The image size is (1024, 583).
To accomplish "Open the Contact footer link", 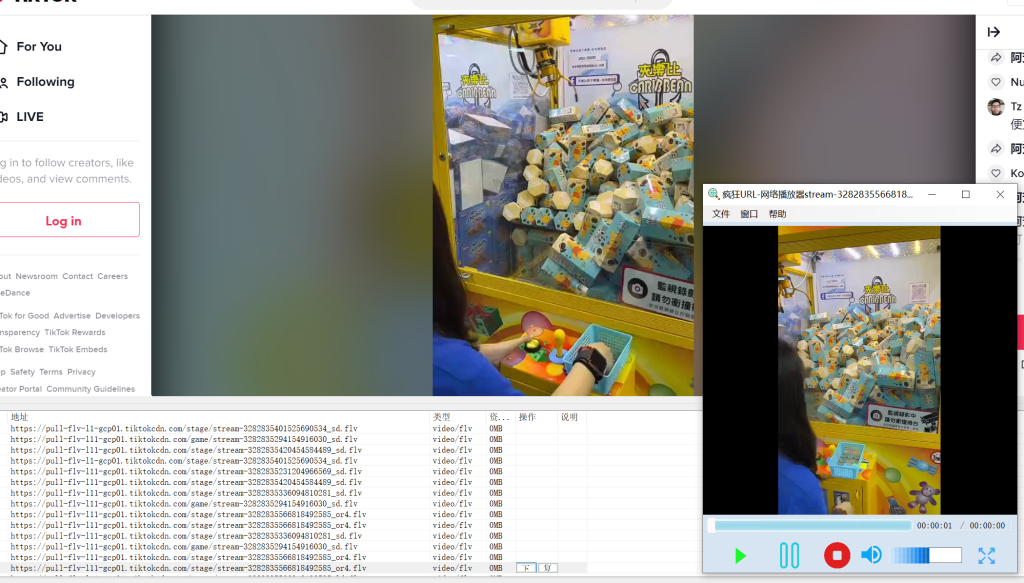I will tap(78, 276).
